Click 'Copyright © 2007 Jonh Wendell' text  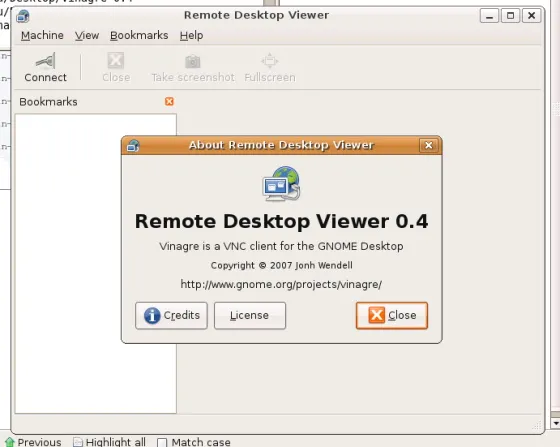point(281,265)
